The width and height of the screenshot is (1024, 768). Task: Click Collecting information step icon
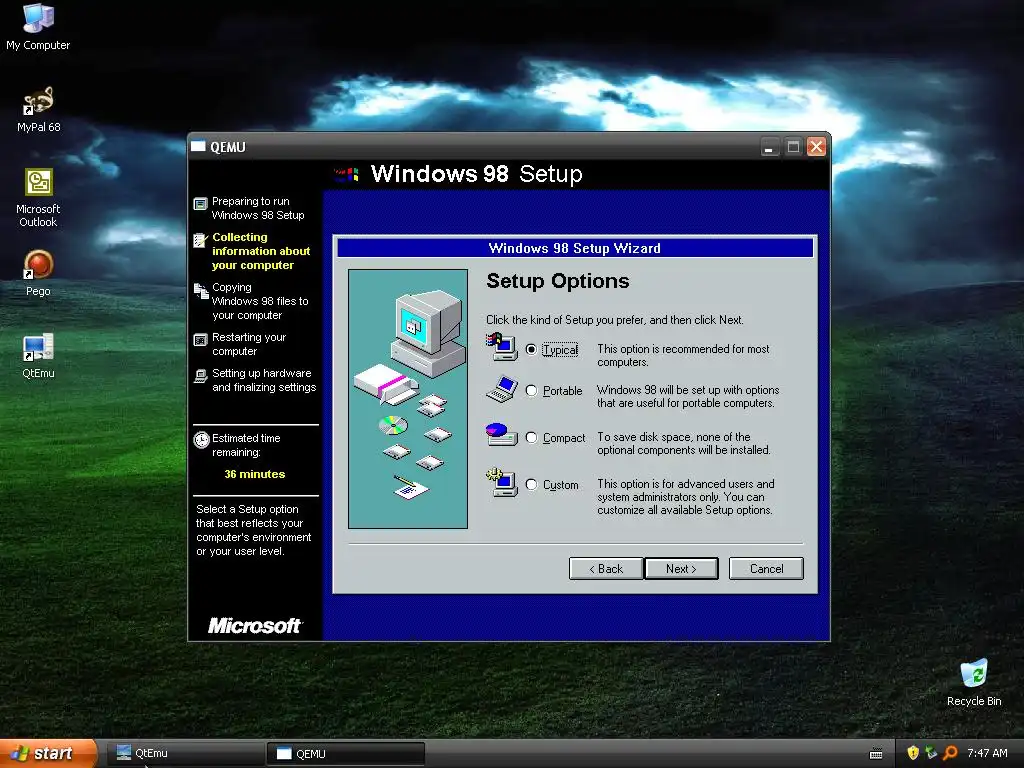pos(200,240)
